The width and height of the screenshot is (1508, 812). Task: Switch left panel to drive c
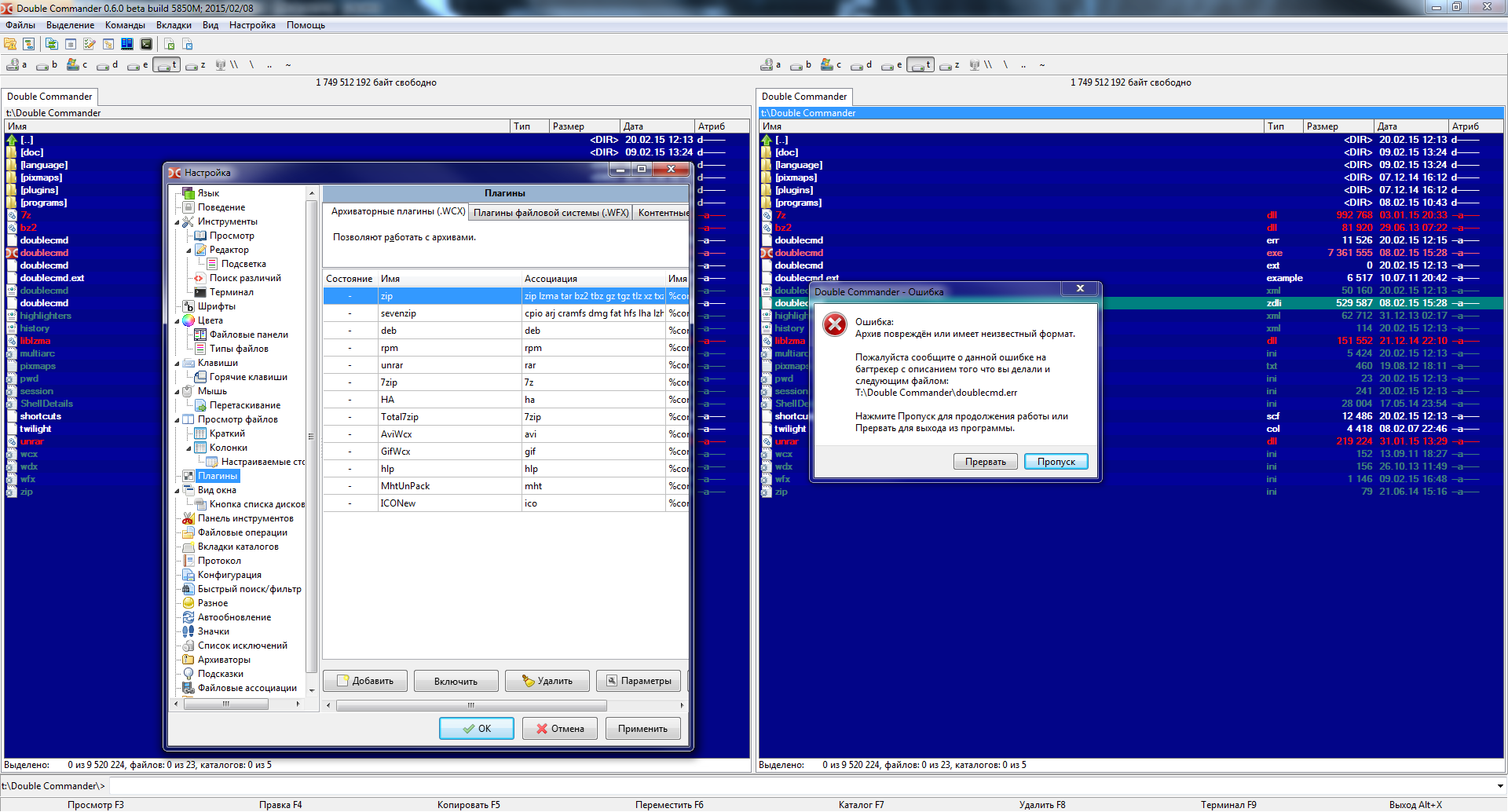(77, 65)
